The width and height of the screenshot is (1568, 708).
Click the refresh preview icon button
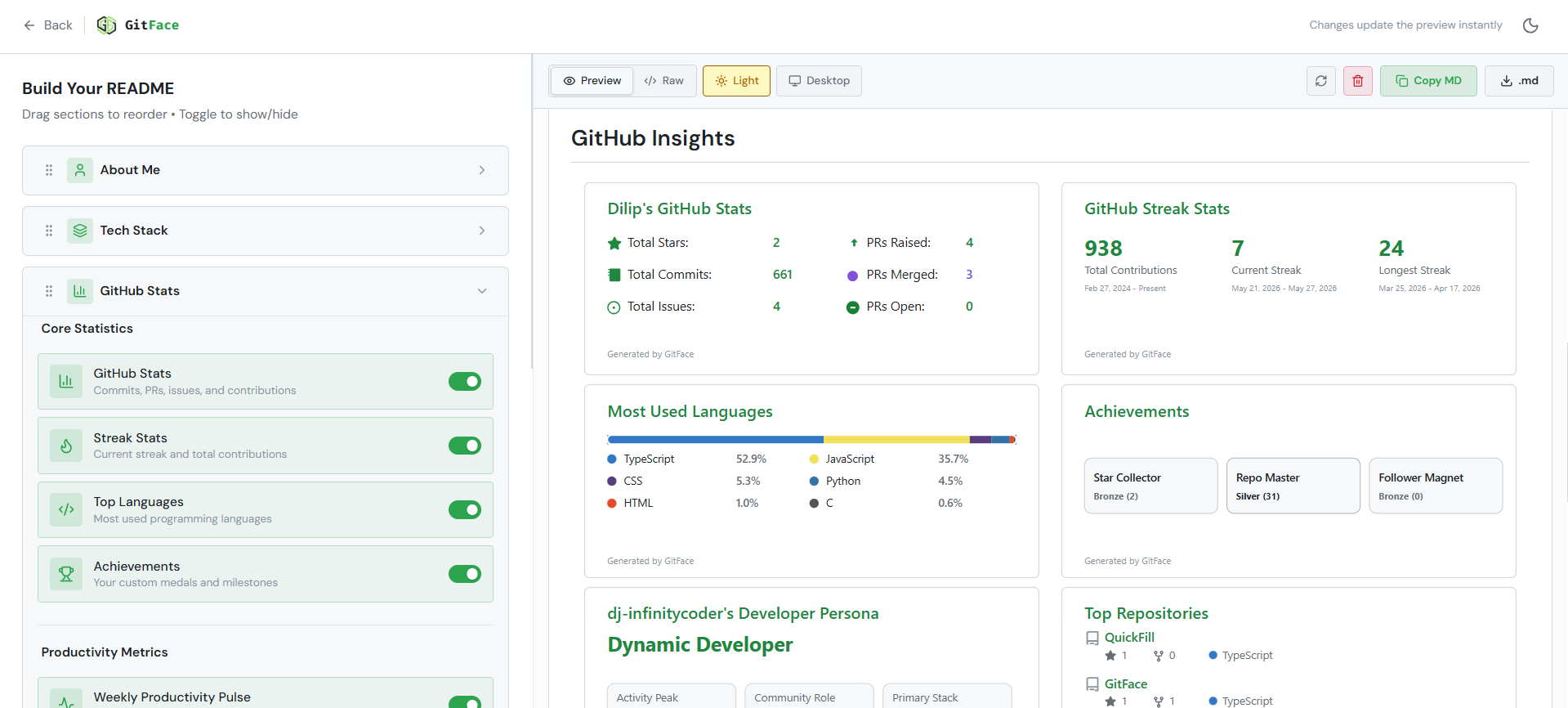point(1321,81)
